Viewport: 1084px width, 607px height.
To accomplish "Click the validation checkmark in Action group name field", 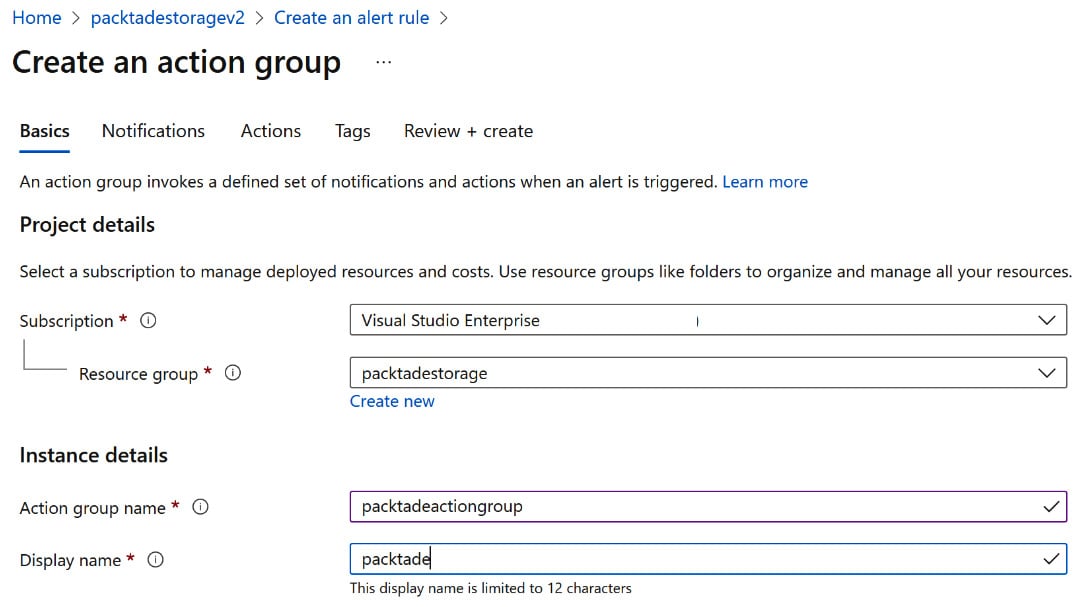I will [x=1050, y=507].
